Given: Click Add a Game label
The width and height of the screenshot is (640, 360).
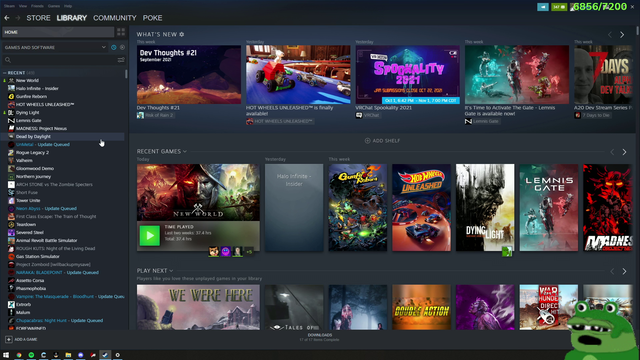Looking at the screenshot, I should [26, 339].
